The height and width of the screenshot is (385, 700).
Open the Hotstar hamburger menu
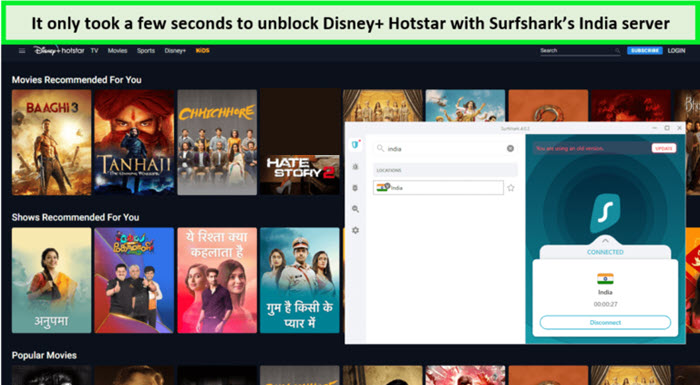[21, 50]
